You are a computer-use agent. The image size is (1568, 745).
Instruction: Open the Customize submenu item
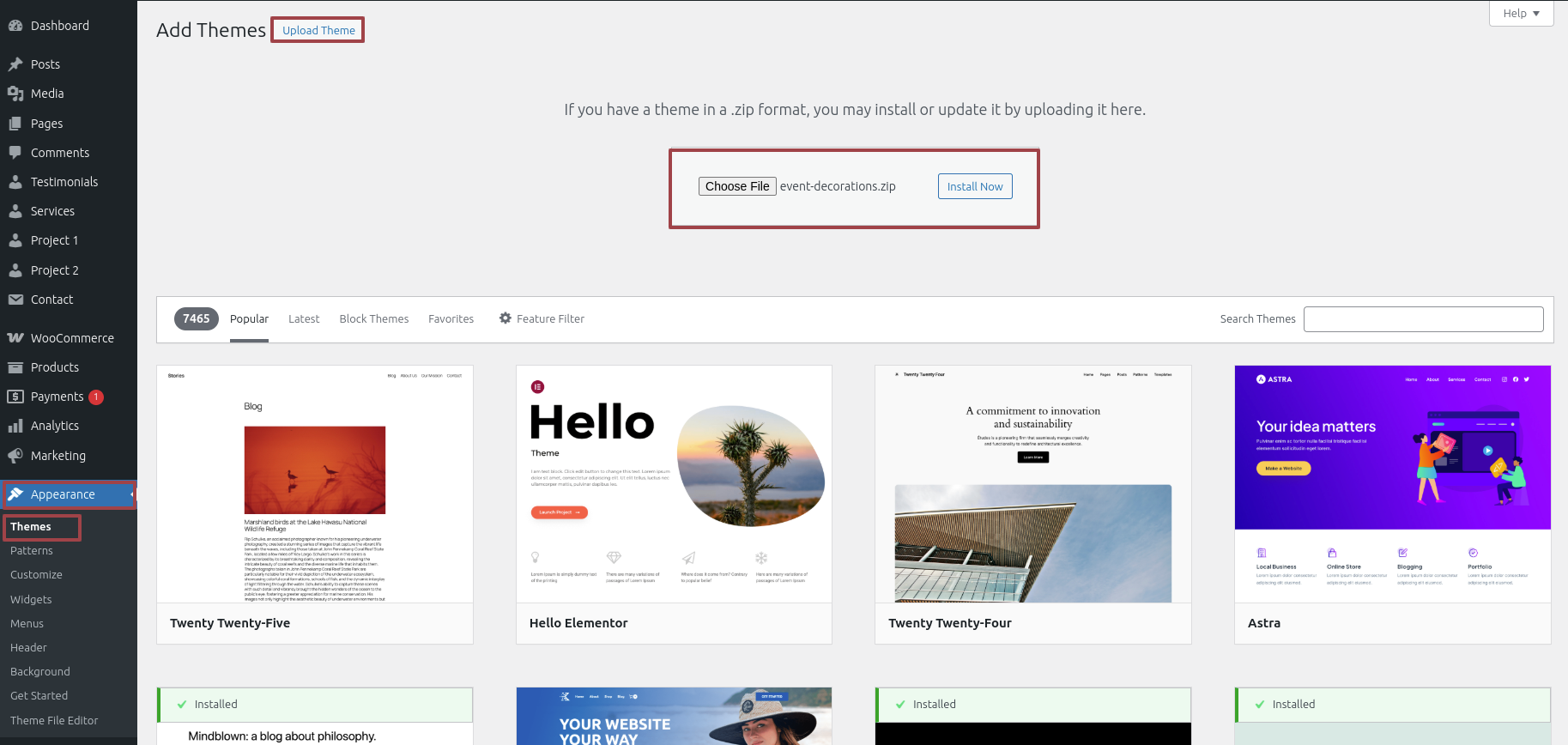point(36,575)
